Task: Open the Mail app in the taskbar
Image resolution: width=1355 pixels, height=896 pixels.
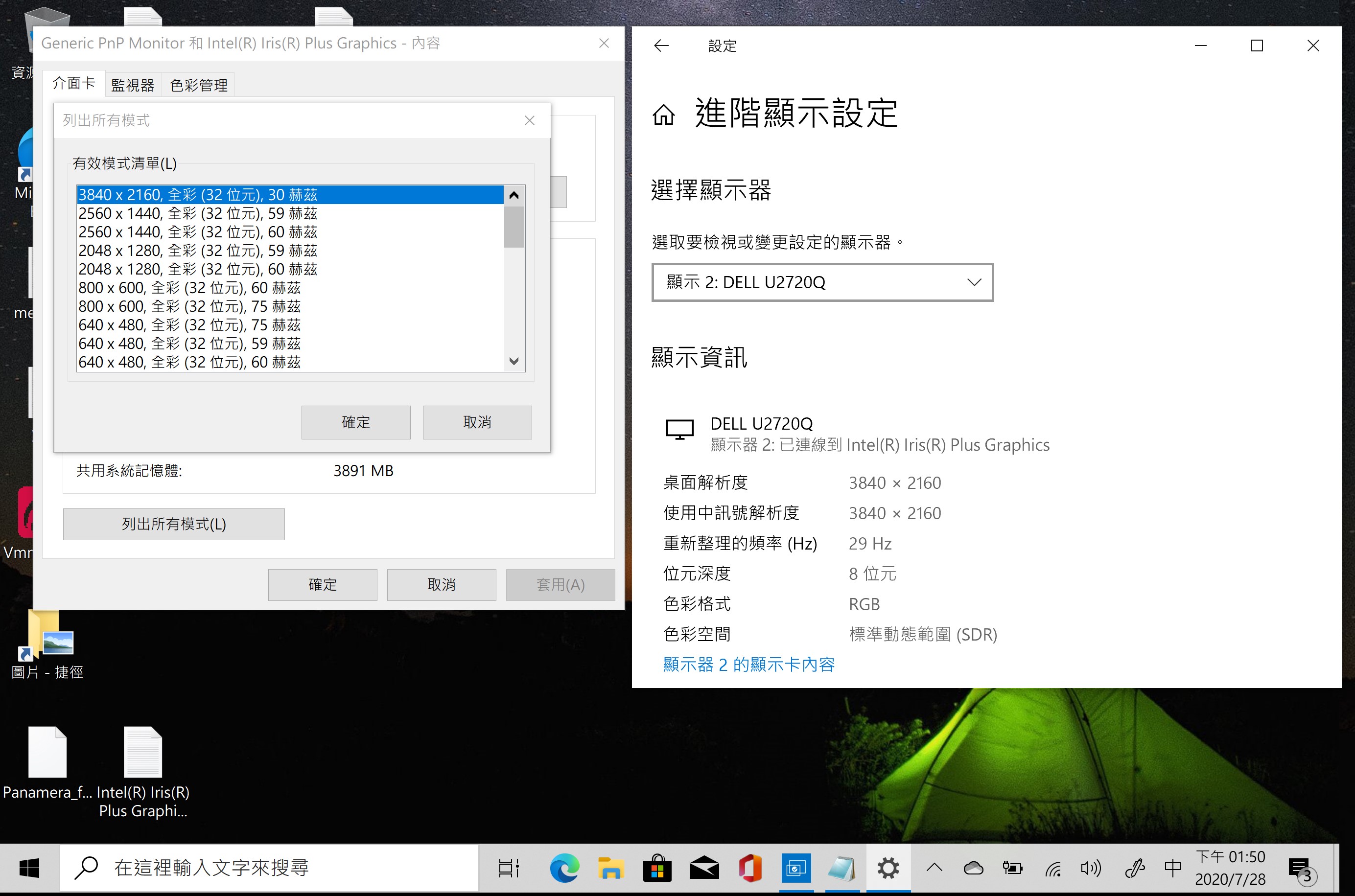Action: [704, 868]
